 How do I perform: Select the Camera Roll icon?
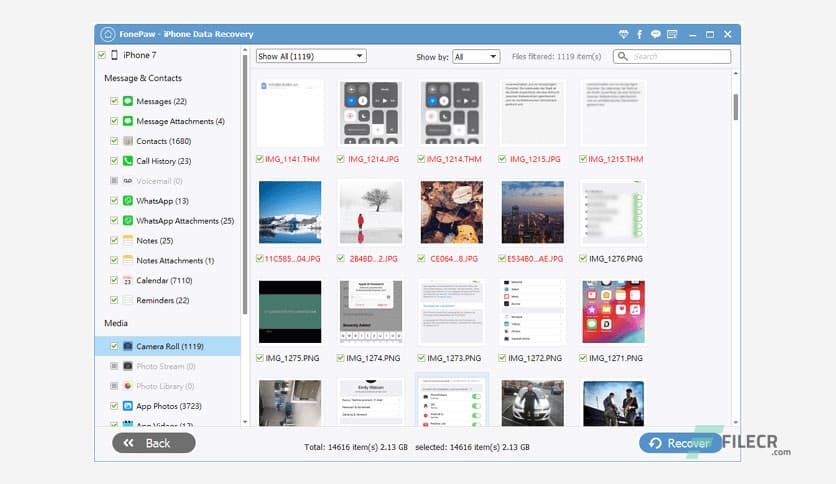[128, 346]
